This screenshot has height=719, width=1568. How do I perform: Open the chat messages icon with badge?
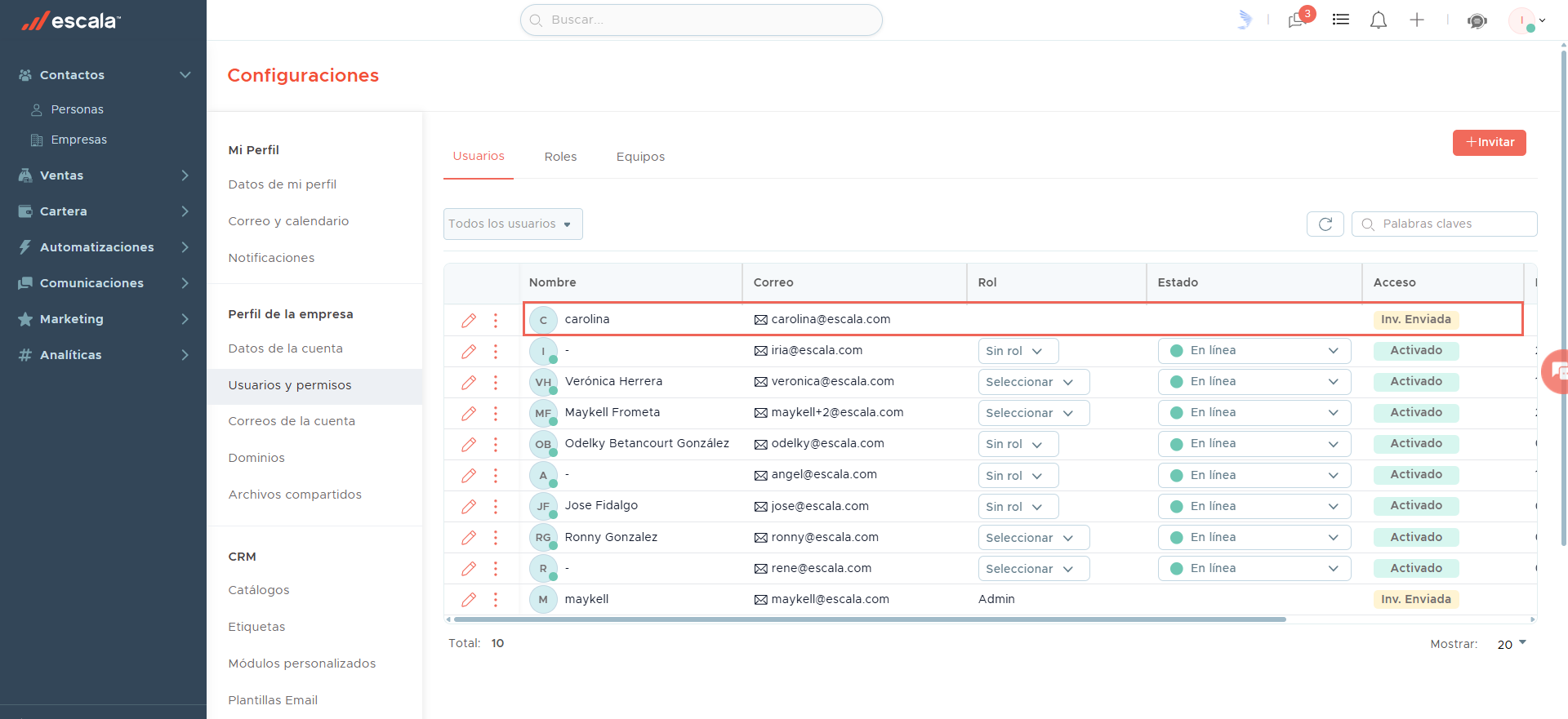pos(1298,20)
